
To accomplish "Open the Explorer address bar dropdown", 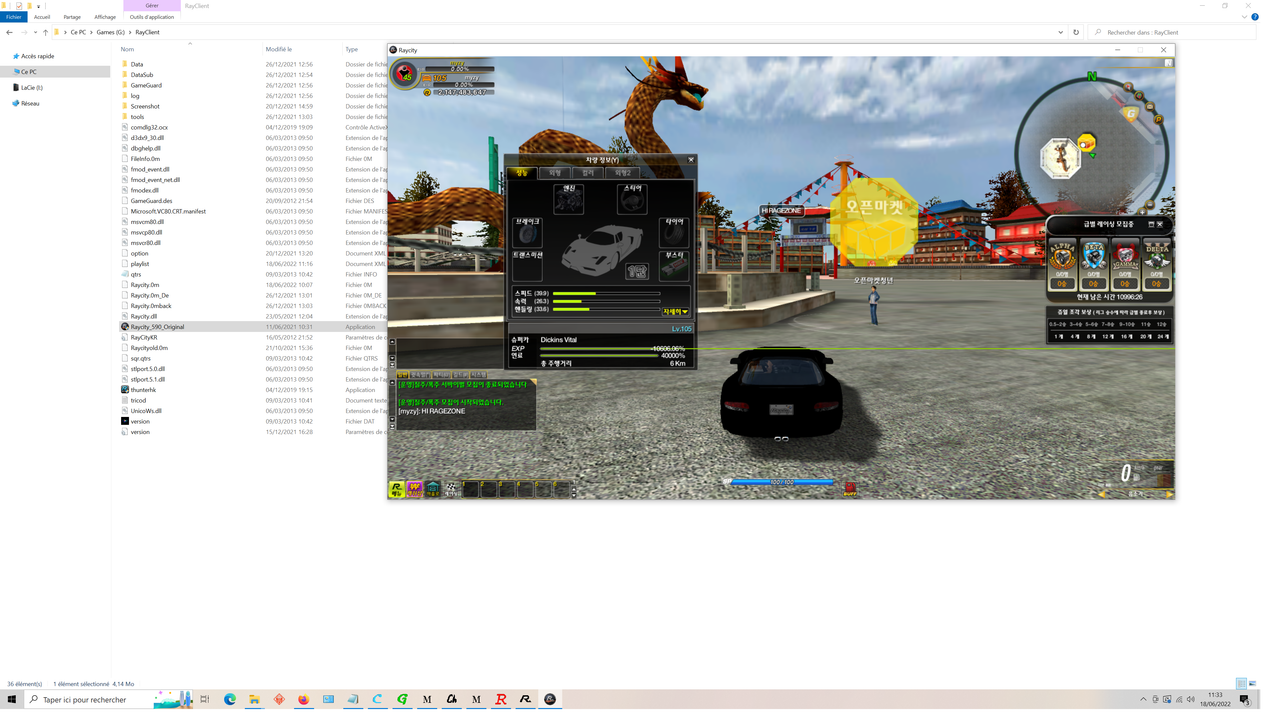I will [1060, 31].
